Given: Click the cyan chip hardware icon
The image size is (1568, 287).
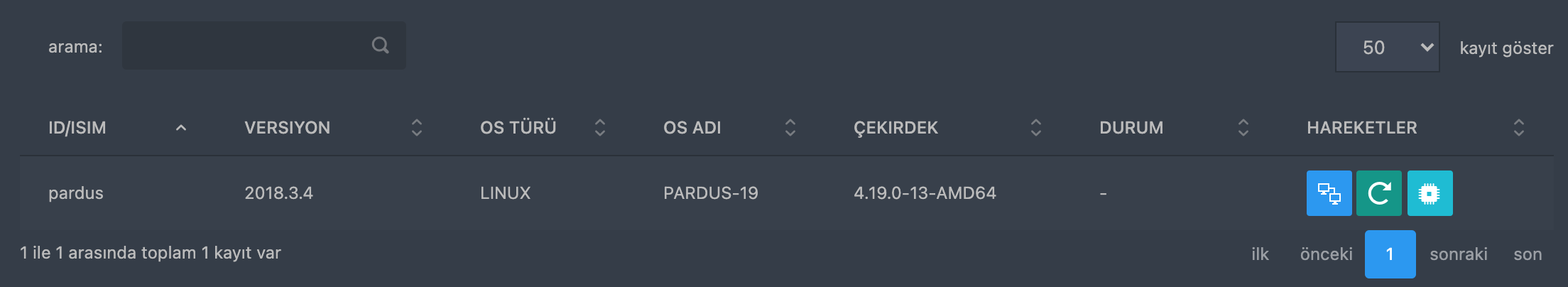Looking at the screenshot, I should point(1430,193).
